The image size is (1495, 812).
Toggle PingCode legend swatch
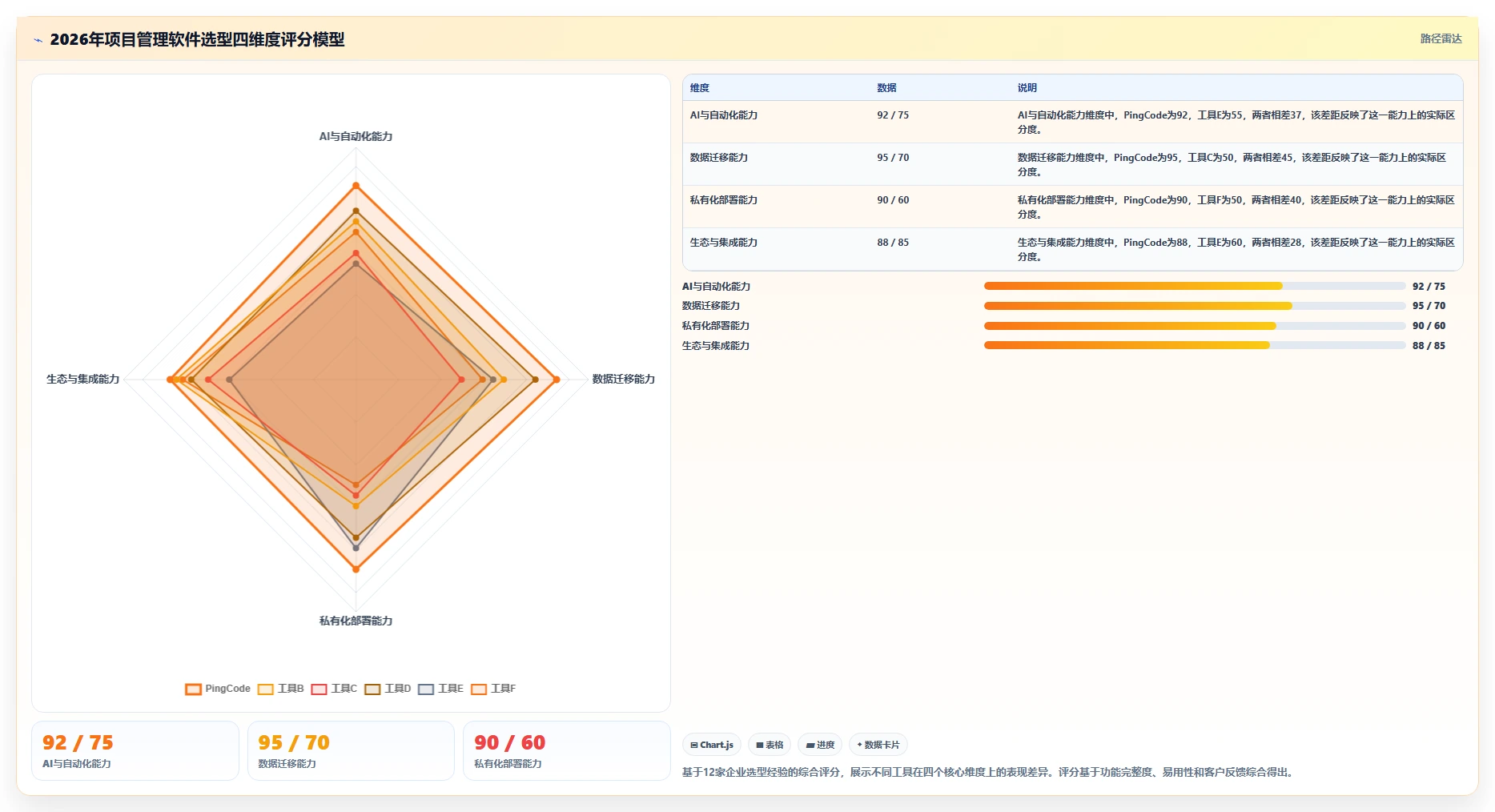coord(193,689)
